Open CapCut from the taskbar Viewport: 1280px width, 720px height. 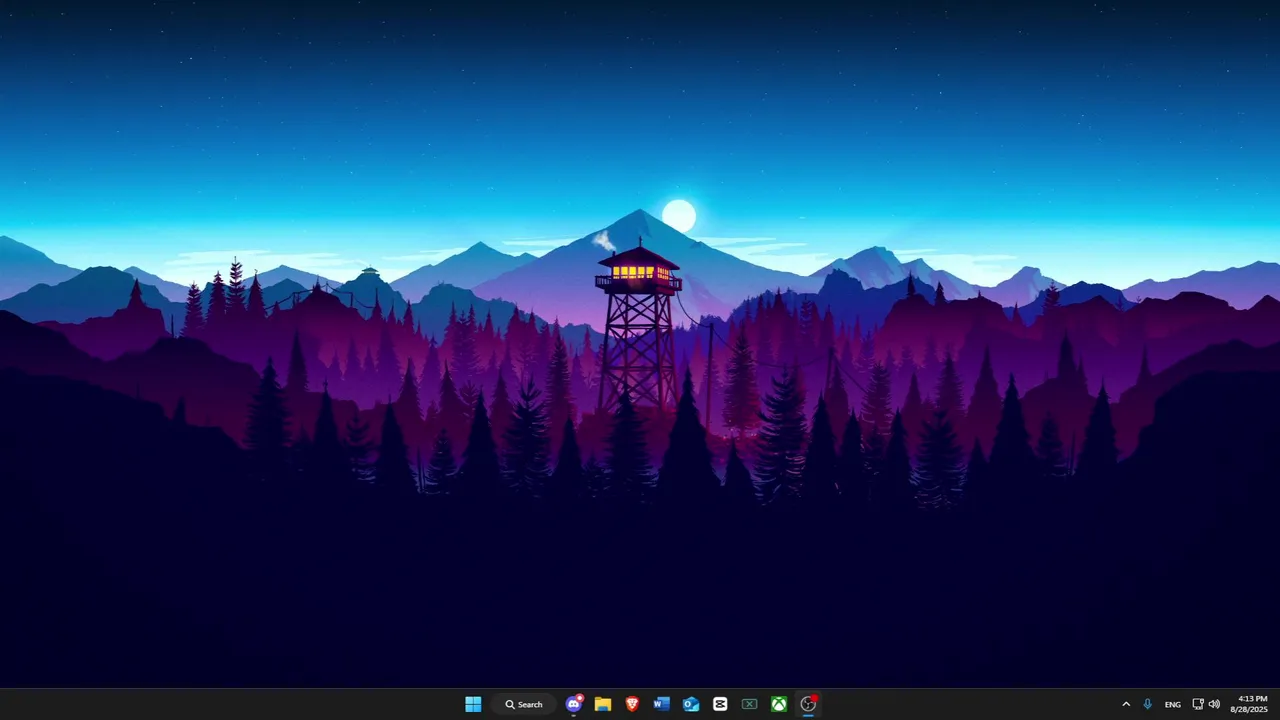coord(720,704)
